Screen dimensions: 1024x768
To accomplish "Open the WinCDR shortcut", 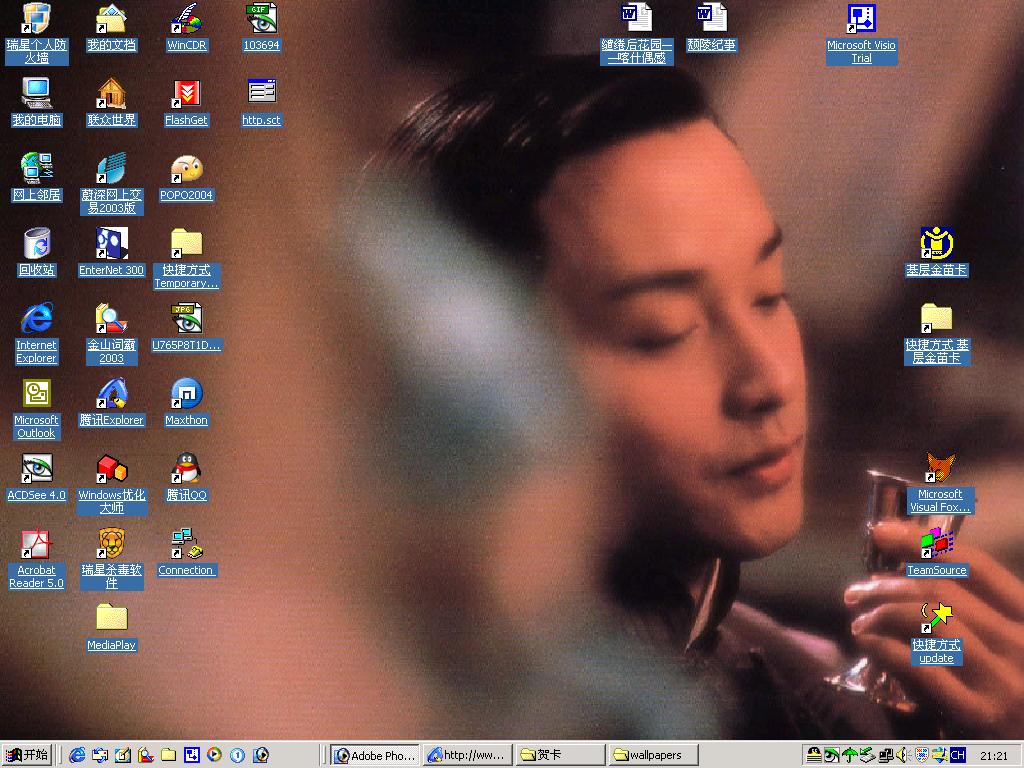I will click(186, 26).
